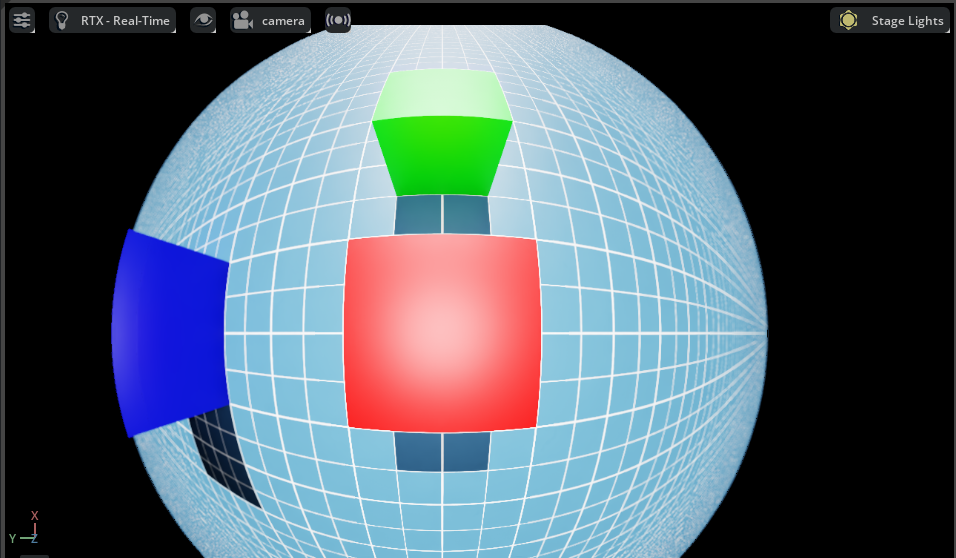Toggle the eye show/hide visibility menu

click(203, 20)
